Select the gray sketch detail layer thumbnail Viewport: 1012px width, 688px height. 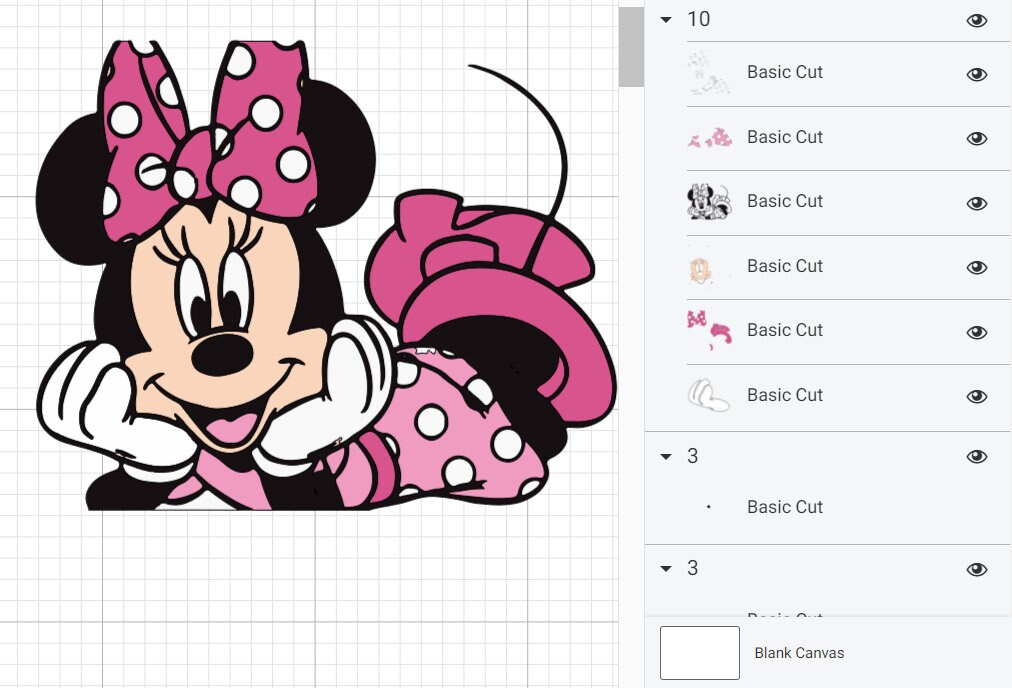click(710, 72)
